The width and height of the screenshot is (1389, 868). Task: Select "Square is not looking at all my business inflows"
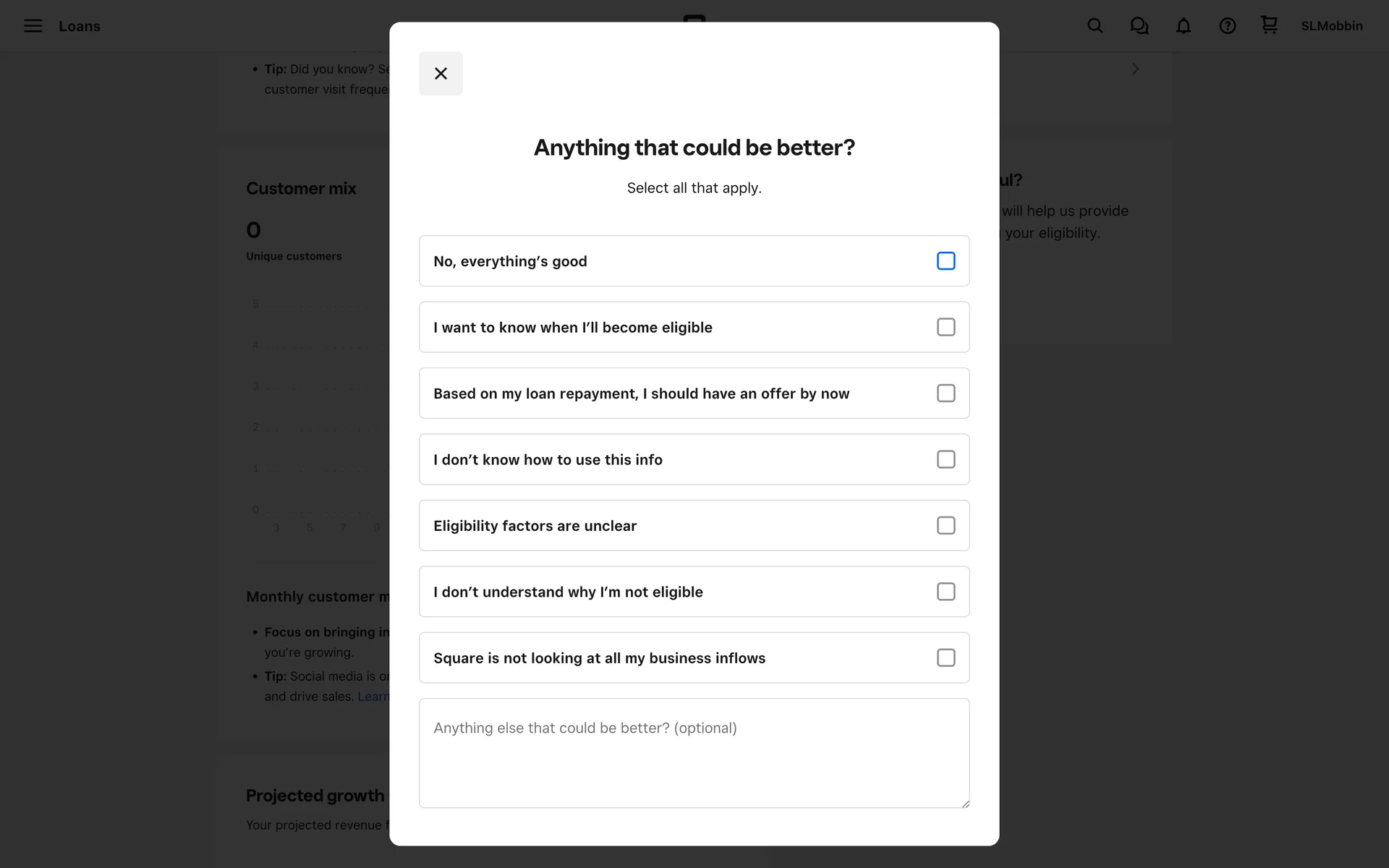coord(946,658)
